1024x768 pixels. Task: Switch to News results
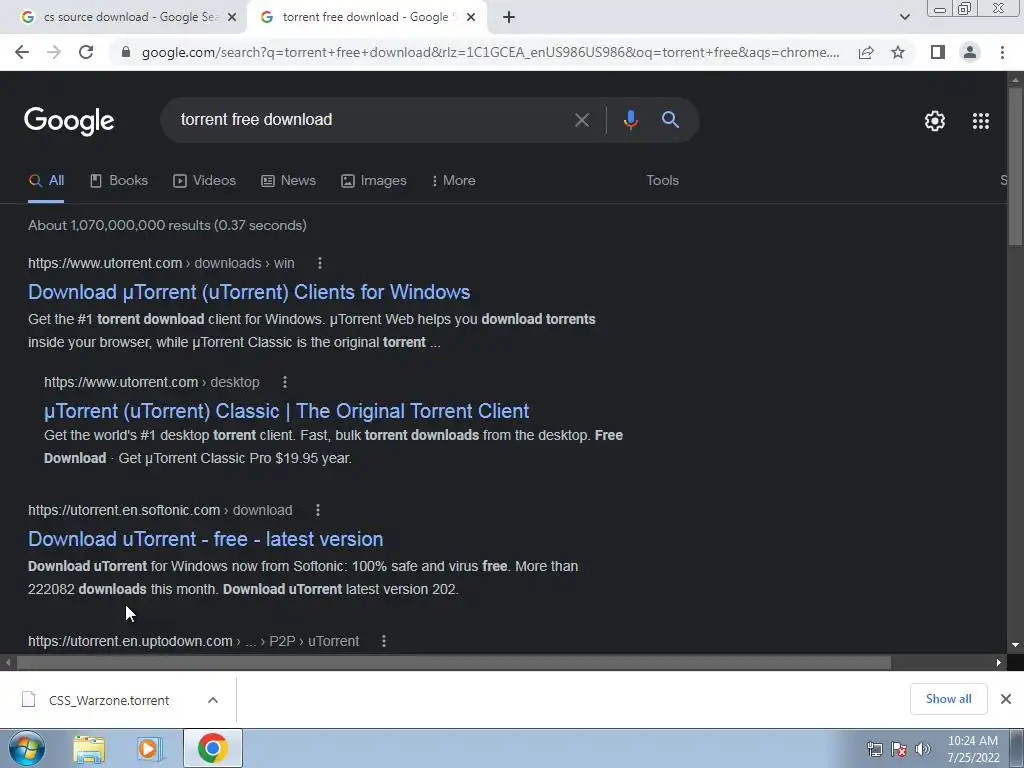coord(288,181)
